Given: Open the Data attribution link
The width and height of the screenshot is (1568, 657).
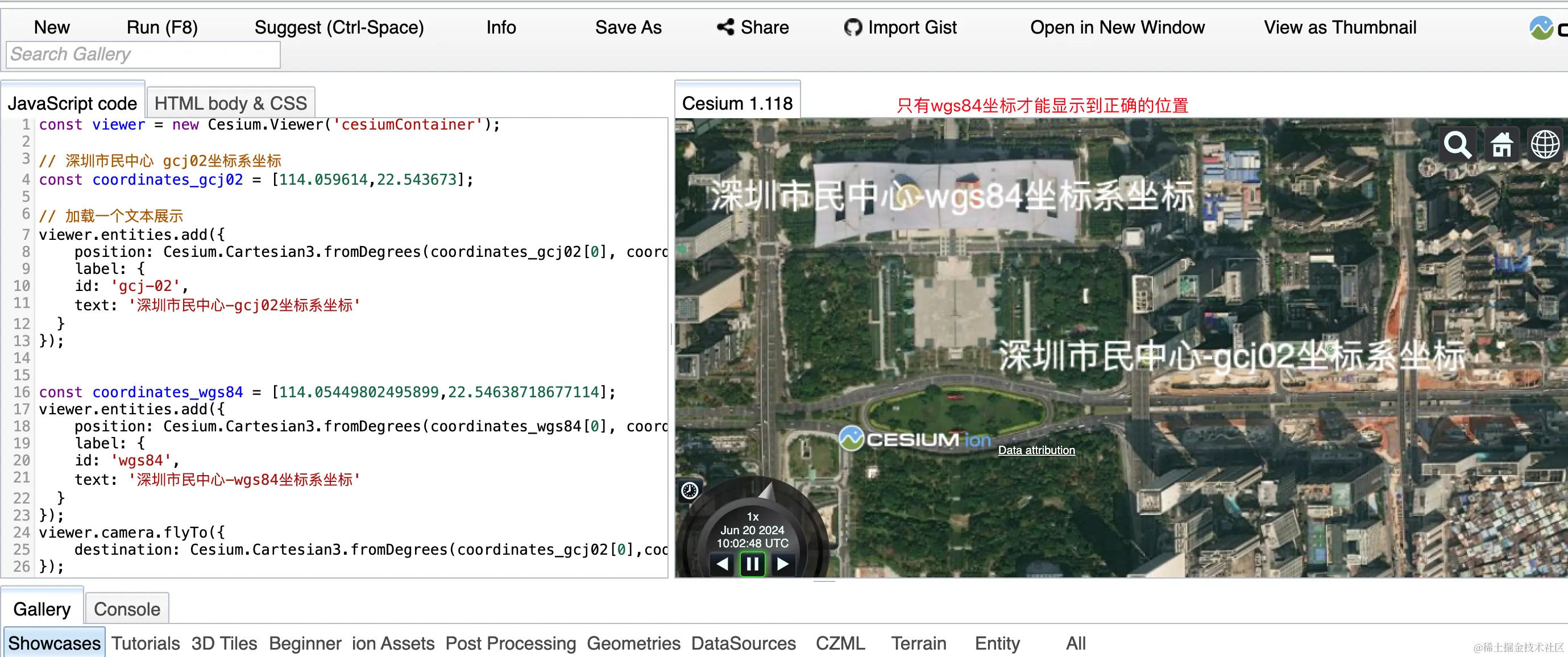Looking at the screenshot, I should pyautogui.click(x=1036, y=450).
